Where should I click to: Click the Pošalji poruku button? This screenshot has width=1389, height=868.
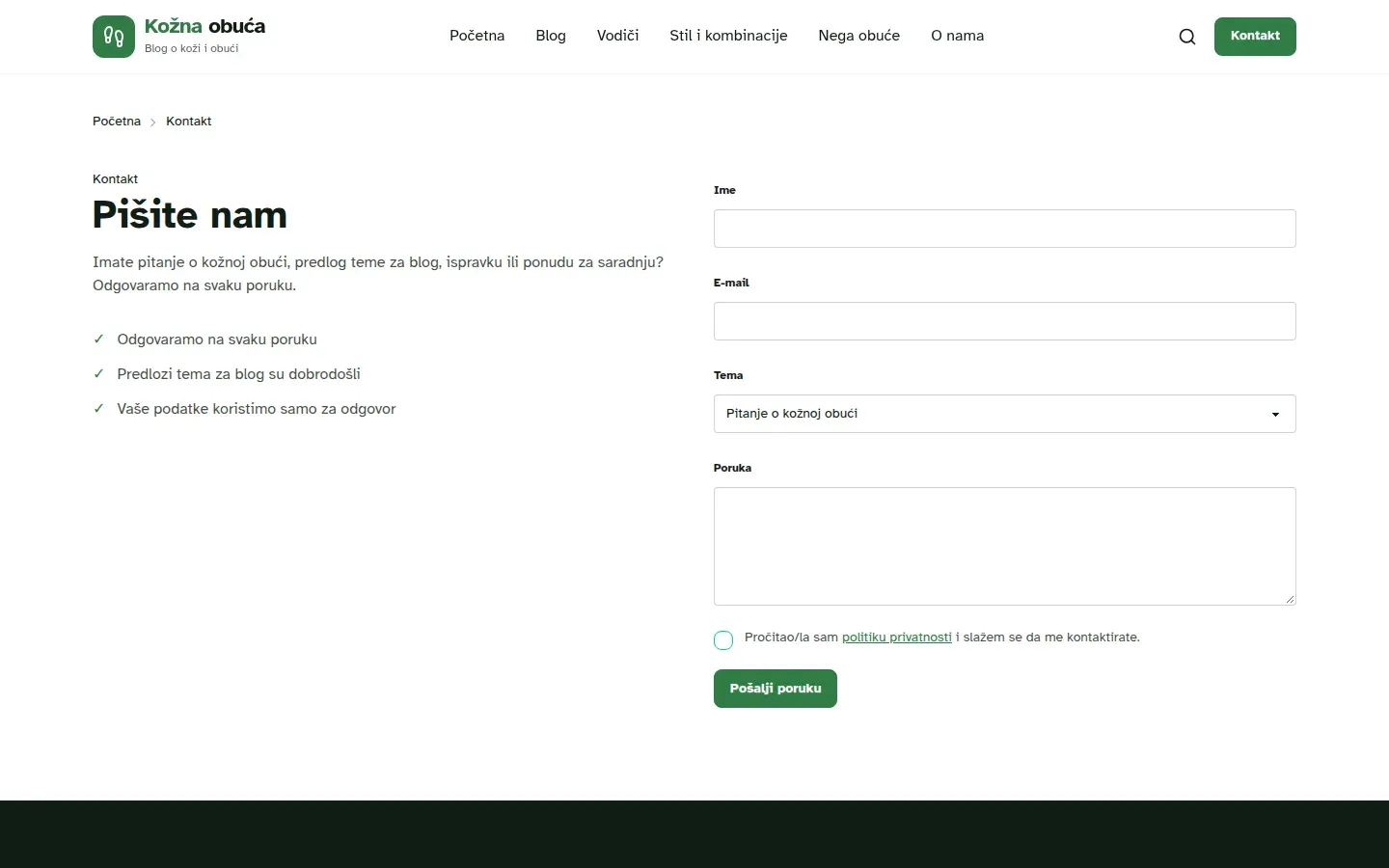coord(776,689)
